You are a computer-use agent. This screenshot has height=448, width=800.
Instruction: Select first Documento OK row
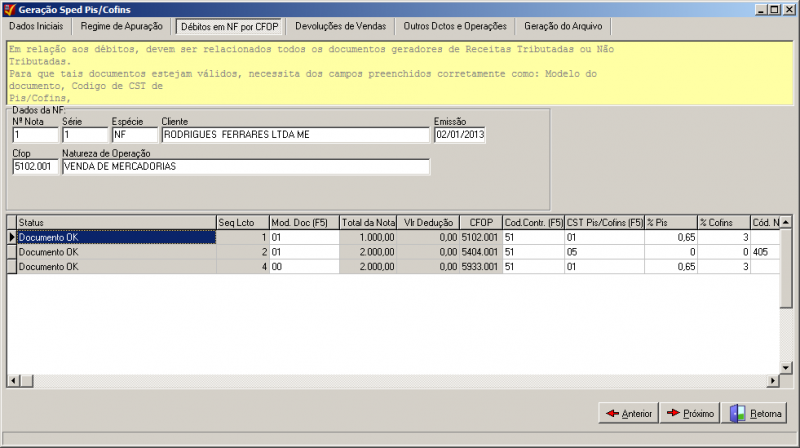tap(116, 237)
